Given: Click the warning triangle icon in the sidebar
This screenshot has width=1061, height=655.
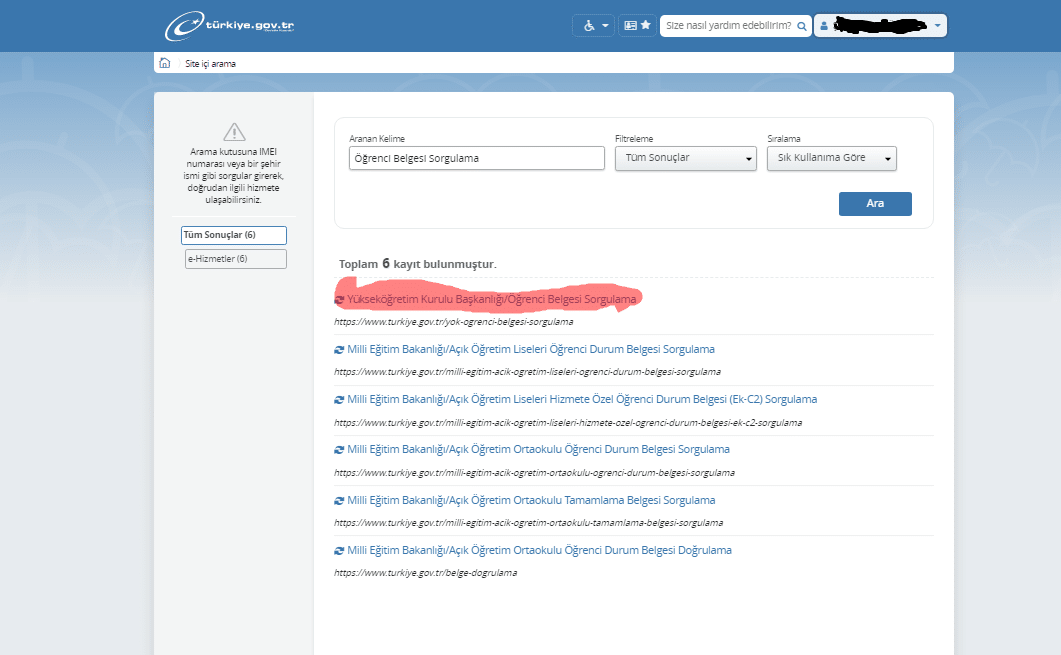Looking at the screenshot, I should click(x=234, y=131).
